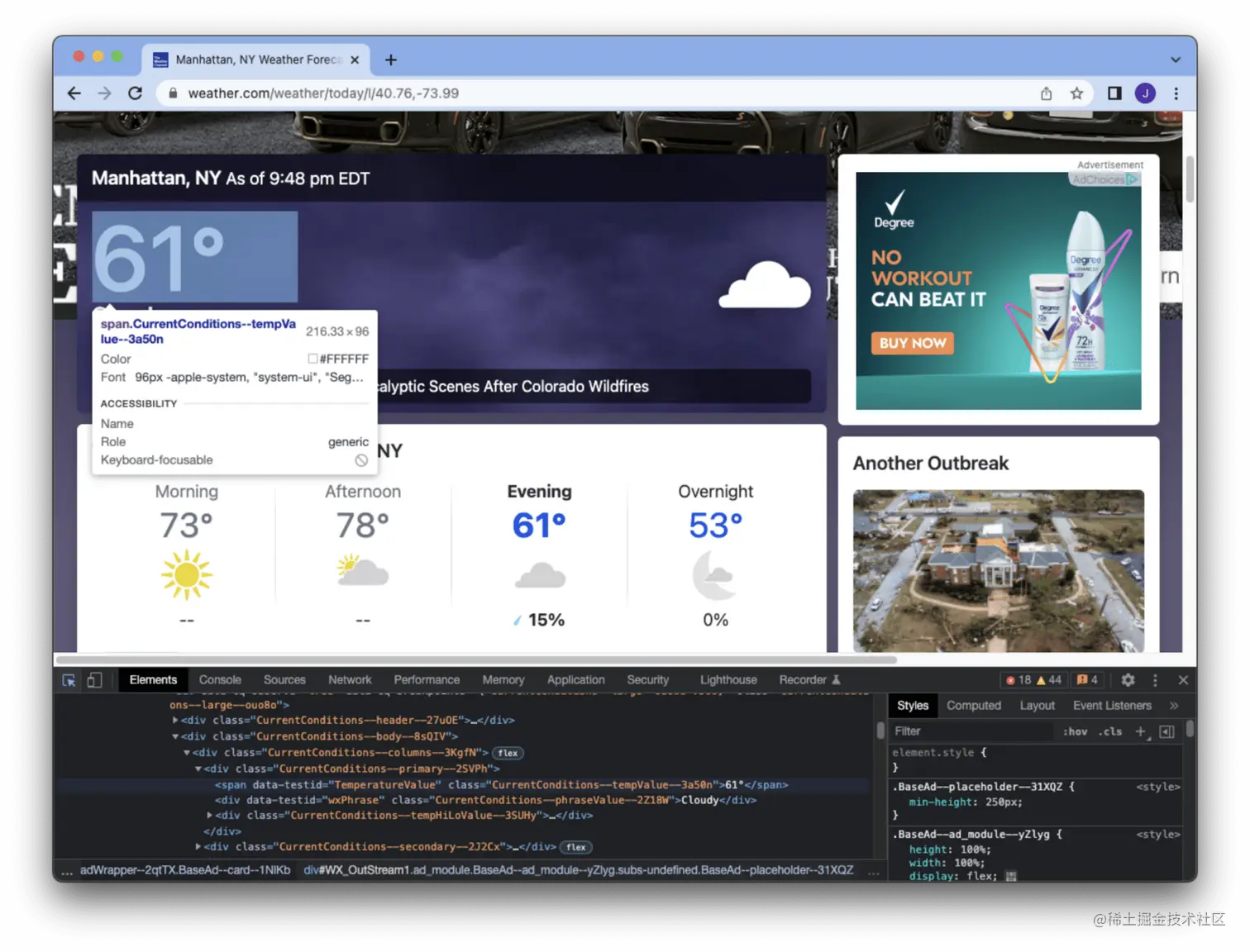The image size is (1250, 952).
Task: Toggle flex badge on columns div
Action: [508, 753]
